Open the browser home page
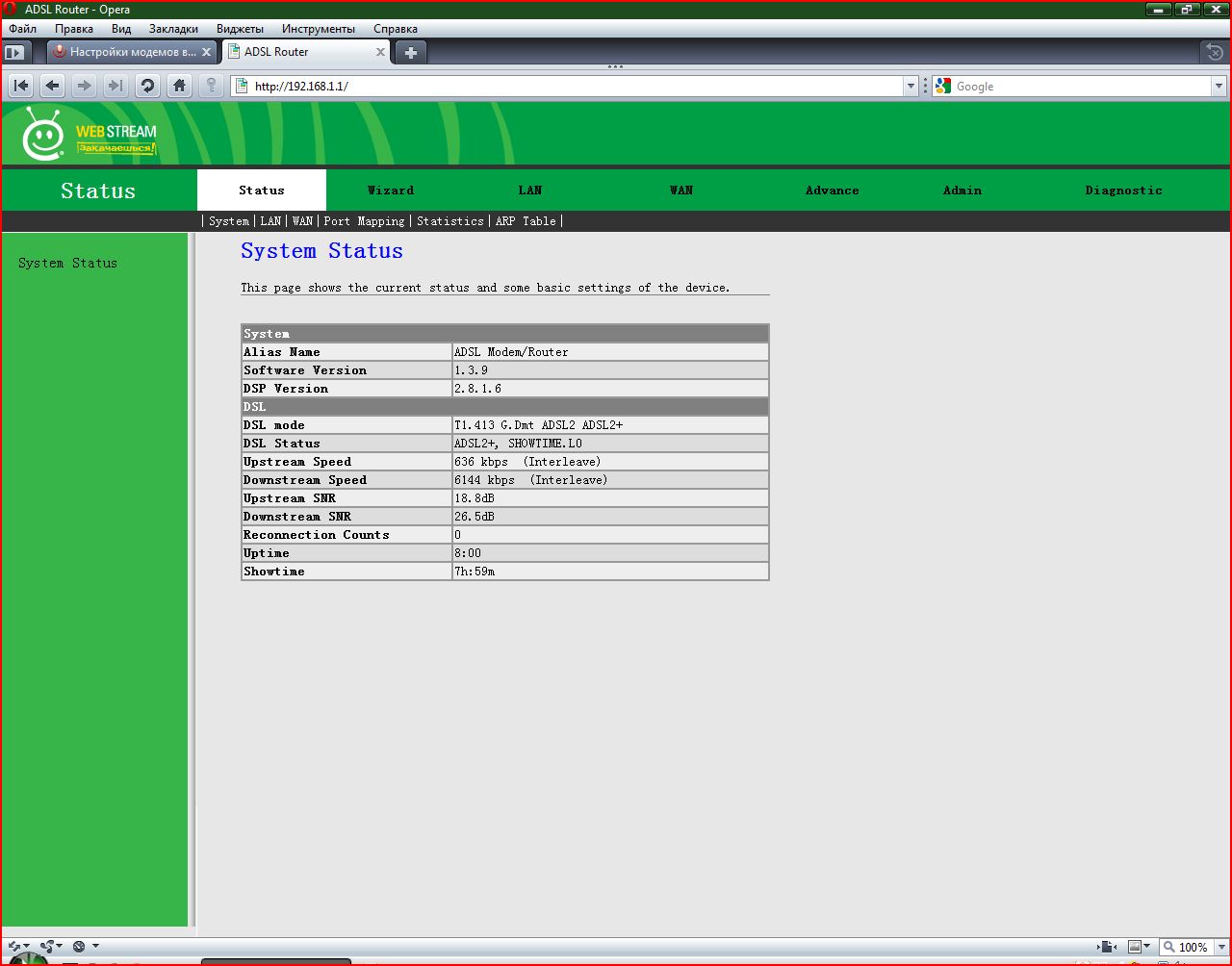Viewport: 1232px width, 966px height. pos(179,86)
